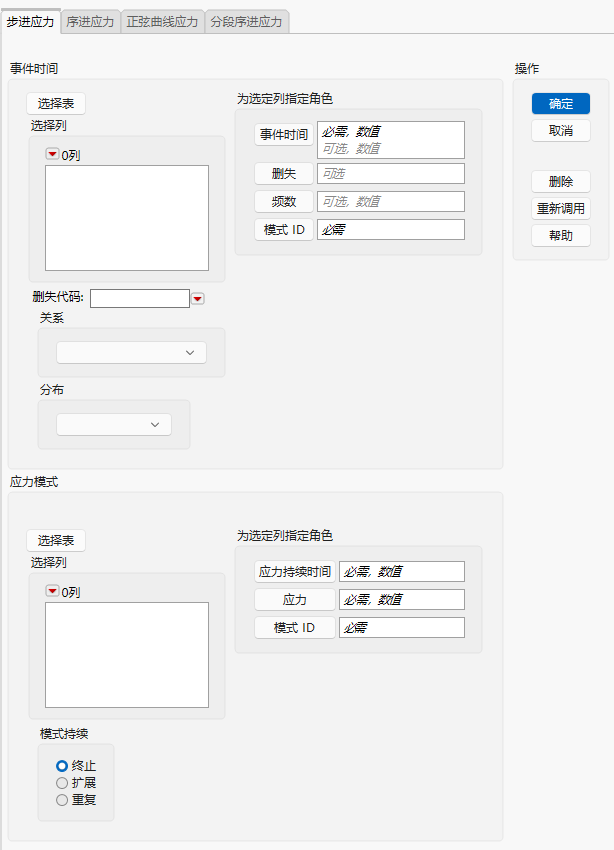Image resolution: width=614 pixels, height=850 pixels.
Task: Assign column to 事件时间 role button
Action: tap(283, 134)
